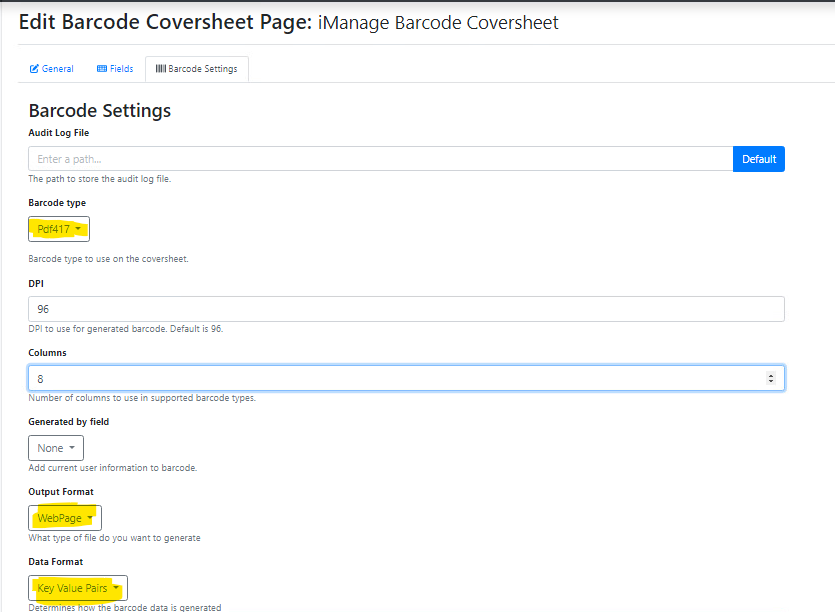Click the Audit Log File label
This screenshot has height=612, width=835.
point(59,132)
